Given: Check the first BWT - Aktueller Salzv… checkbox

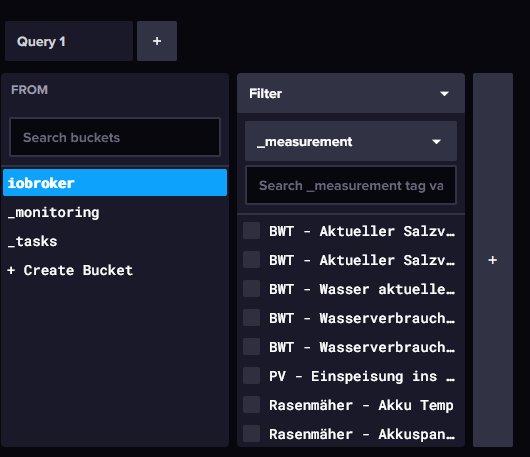Looking at the screenshot, I should click(251, 231).
